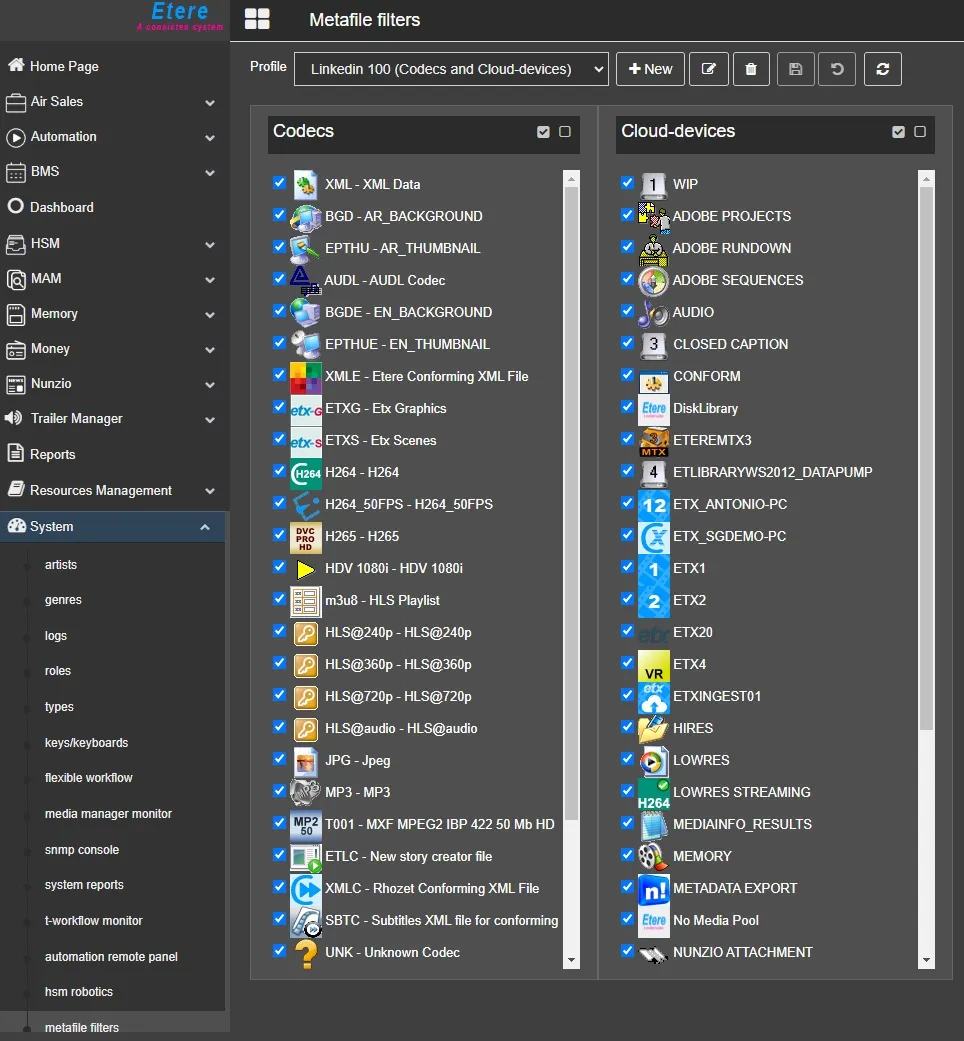
Task: Click the refresh icon in the toolbar
Action: [882, 69]
